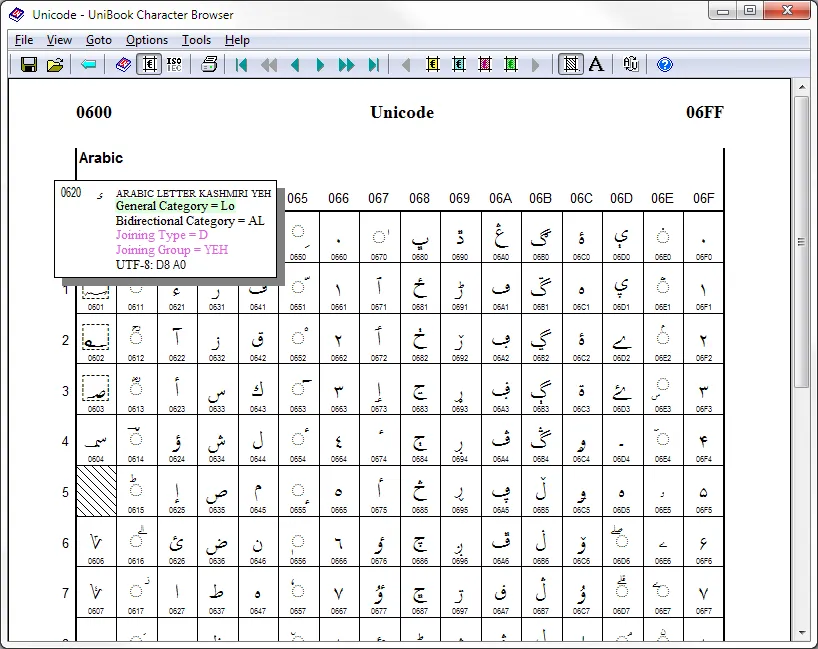
Task: Select character cell 06AF column cell 06B0
Action: 541,237
